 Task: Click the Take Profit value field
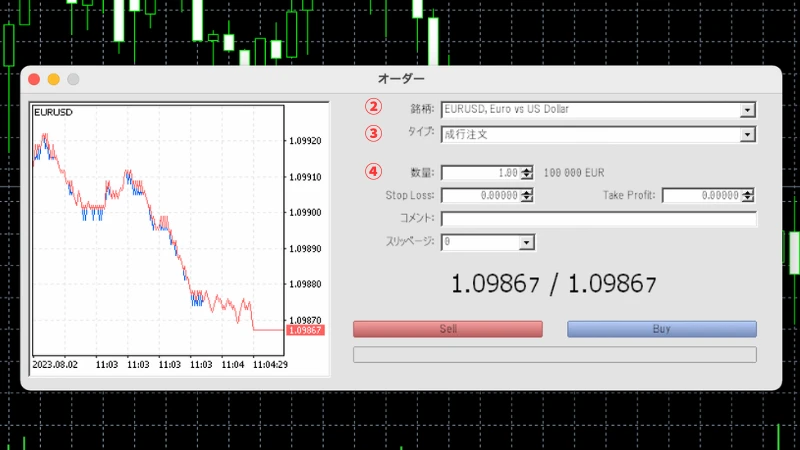(702, 195)
